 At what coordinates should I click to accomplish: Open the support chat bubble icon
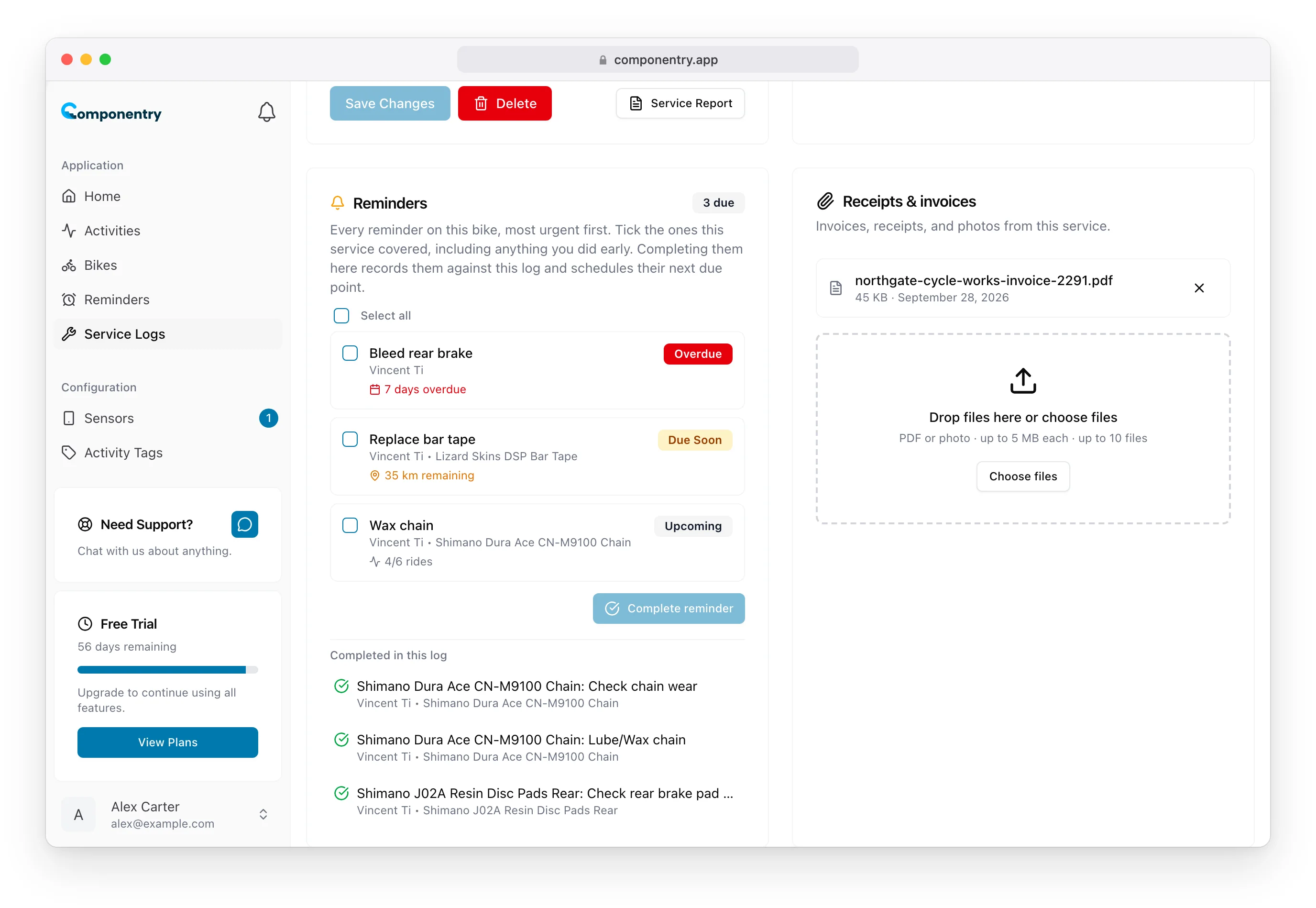(x=244, y=524)
